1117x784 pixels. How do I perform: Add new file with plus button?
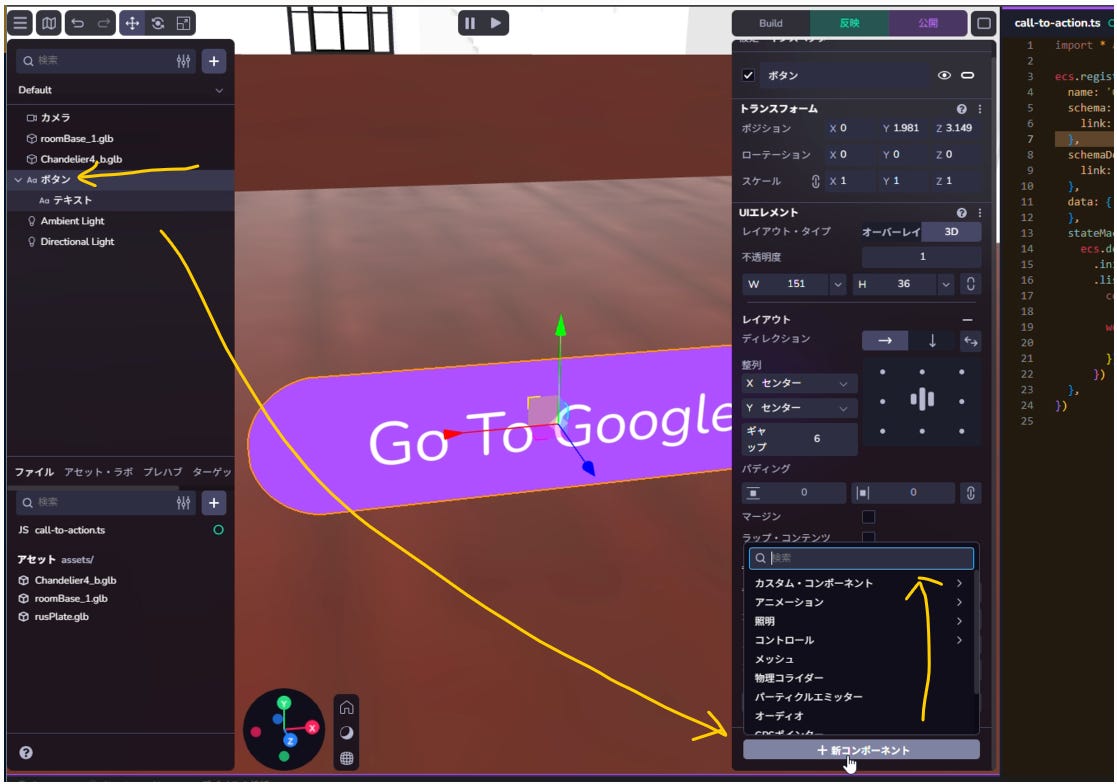tap(214, 503)
